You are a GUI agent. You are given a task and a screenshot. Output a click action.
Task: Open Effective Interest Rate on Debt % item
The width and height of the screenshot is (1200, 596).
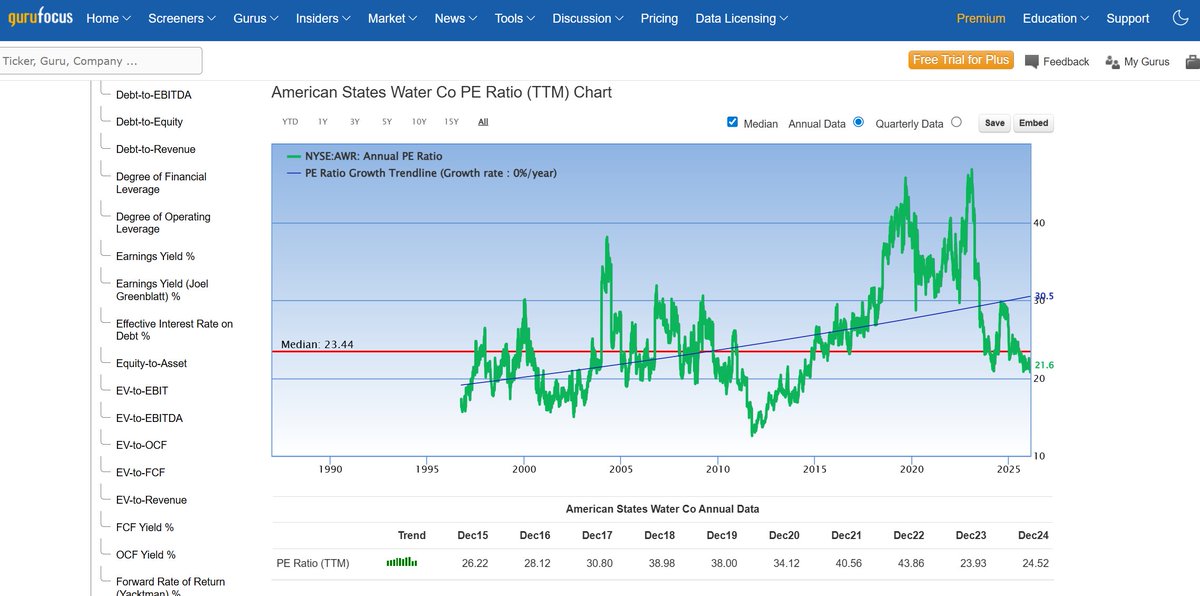174,330
